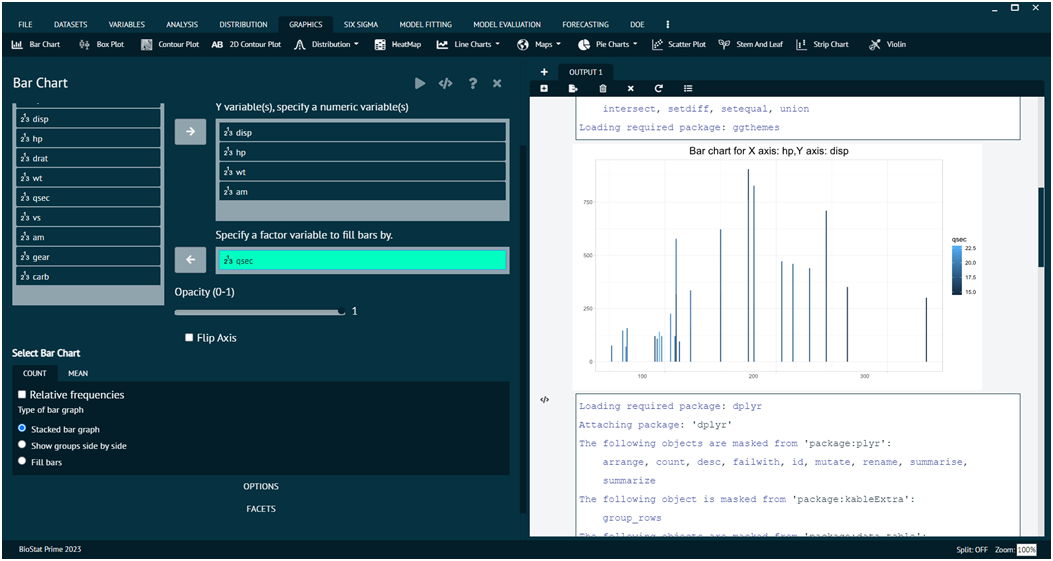The image size is (1053, 561).
Task: Enable Relative frequencies checkbox
Action: [x=22, y=395]
